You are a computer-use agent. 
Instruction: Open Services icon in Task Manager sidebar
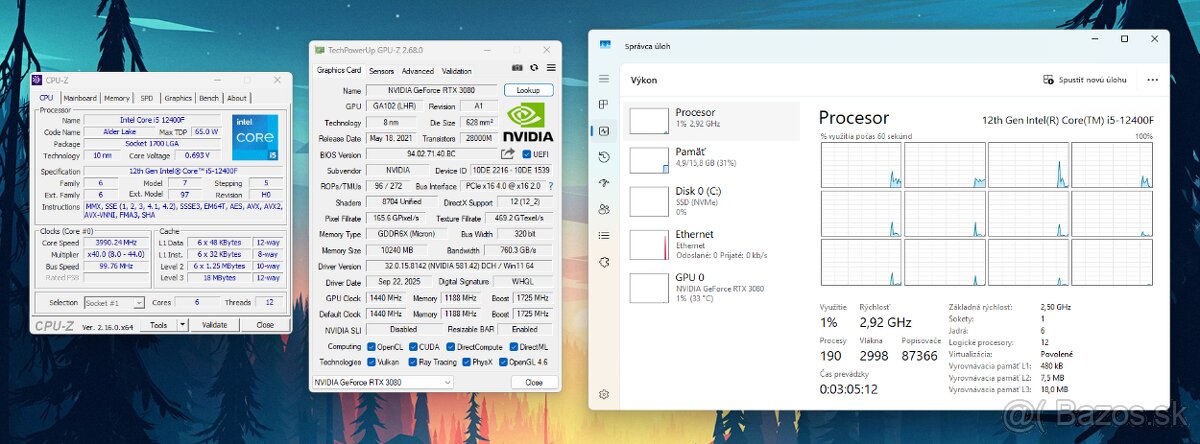[604, 261]
